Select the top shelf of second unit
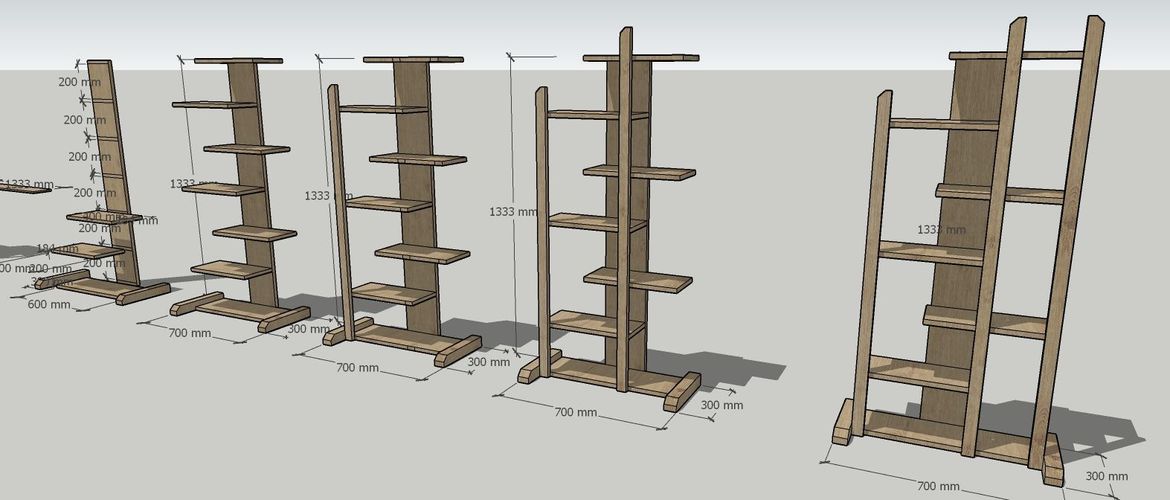 click(238, 61)
